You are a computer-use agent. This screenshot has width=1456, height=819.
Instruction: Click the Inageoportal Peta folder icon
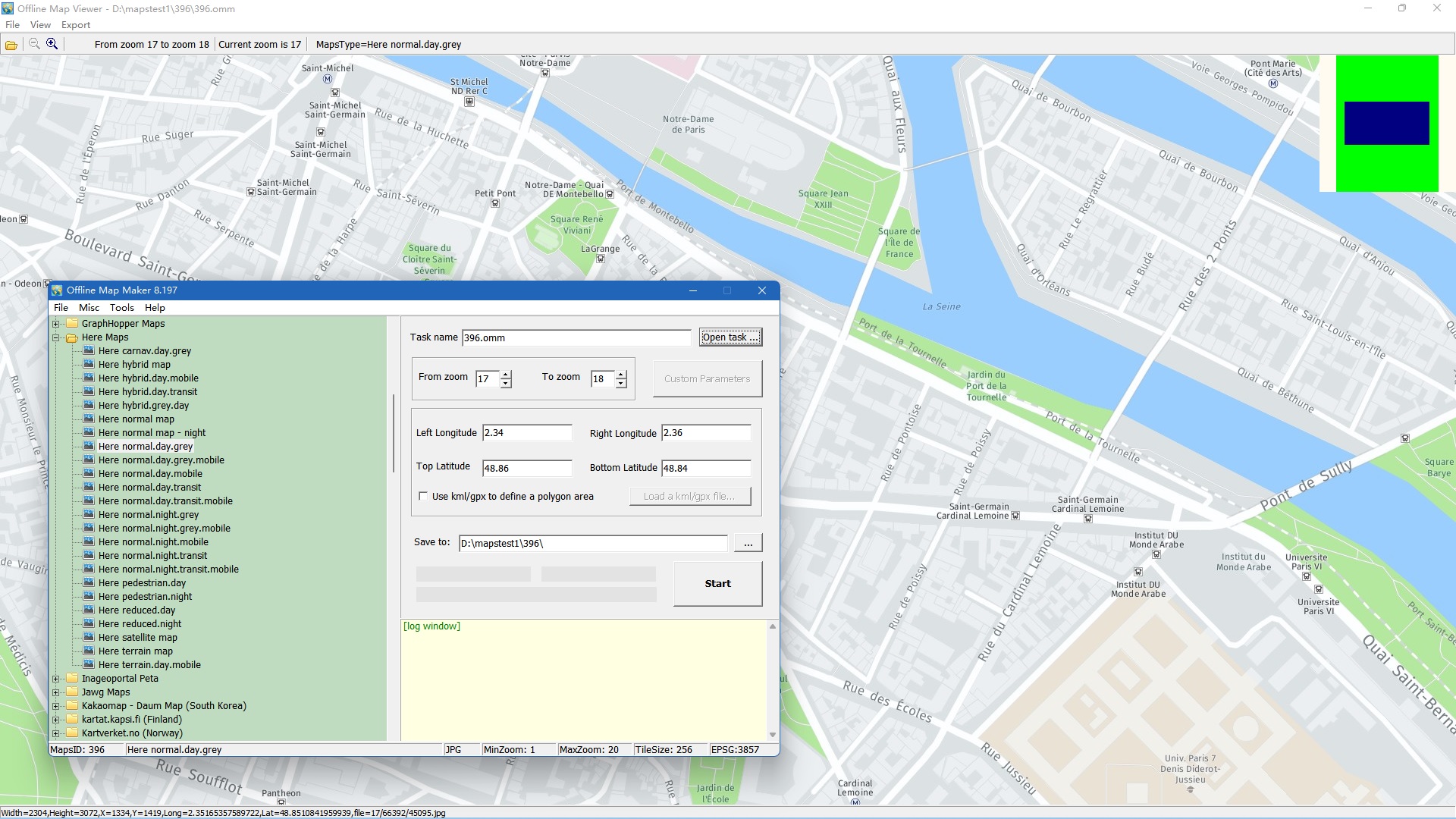(72, 678)
